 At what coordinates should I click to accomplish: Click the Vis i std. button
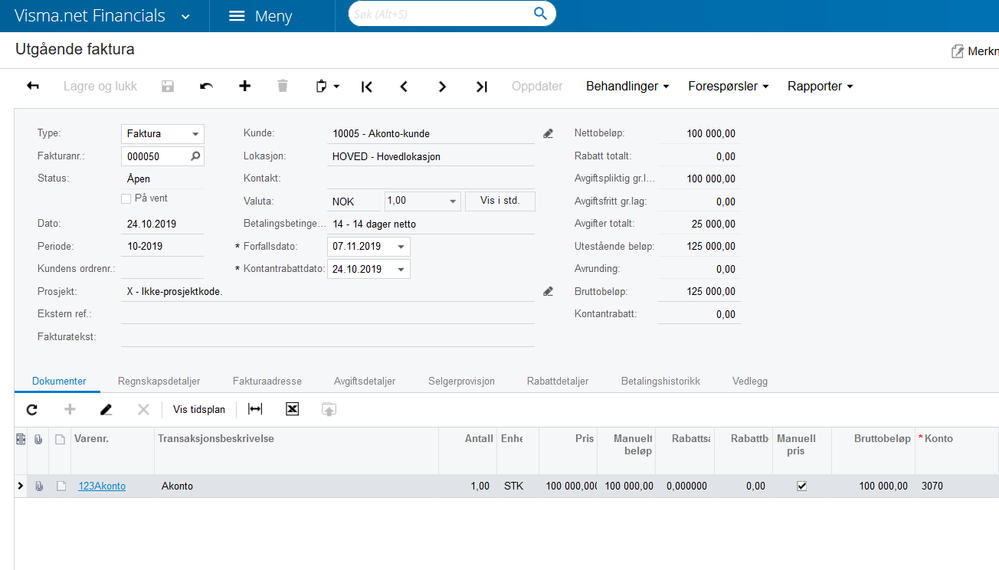pyautogui.click(x=500, y=201)
